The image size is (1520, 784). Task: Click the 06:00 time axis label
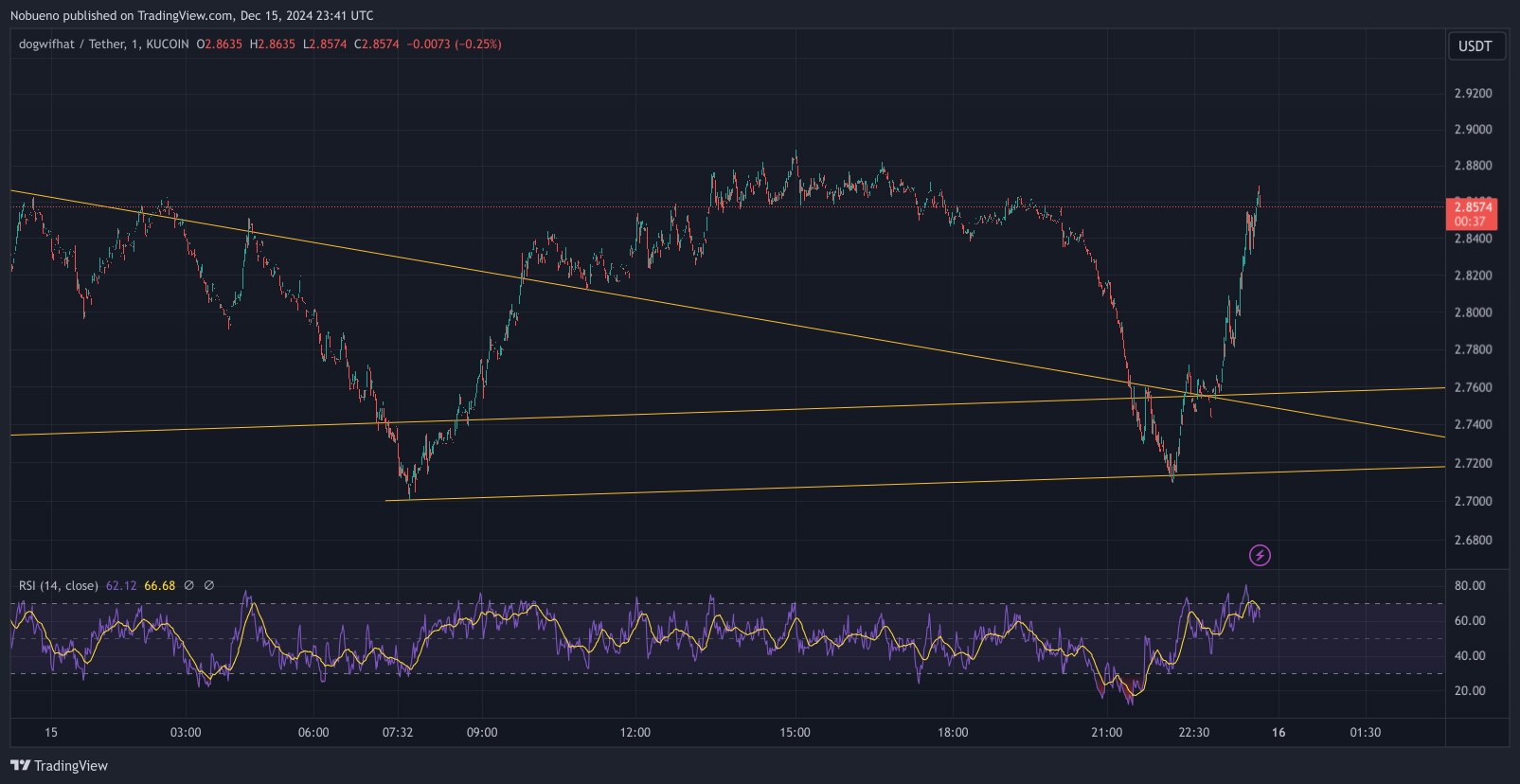point(313,732)
